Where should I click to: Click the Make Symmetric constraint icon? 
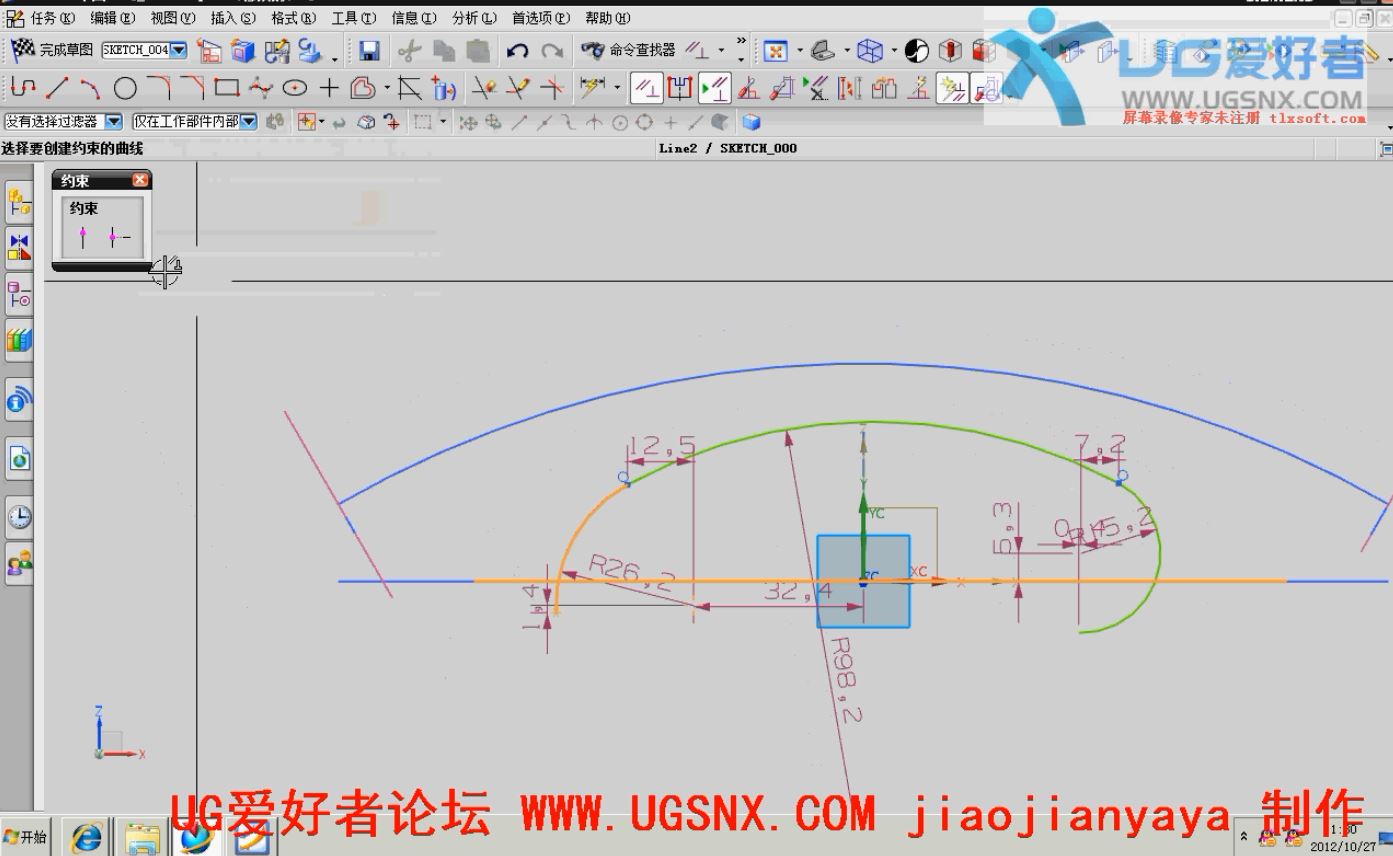[681, 88]
